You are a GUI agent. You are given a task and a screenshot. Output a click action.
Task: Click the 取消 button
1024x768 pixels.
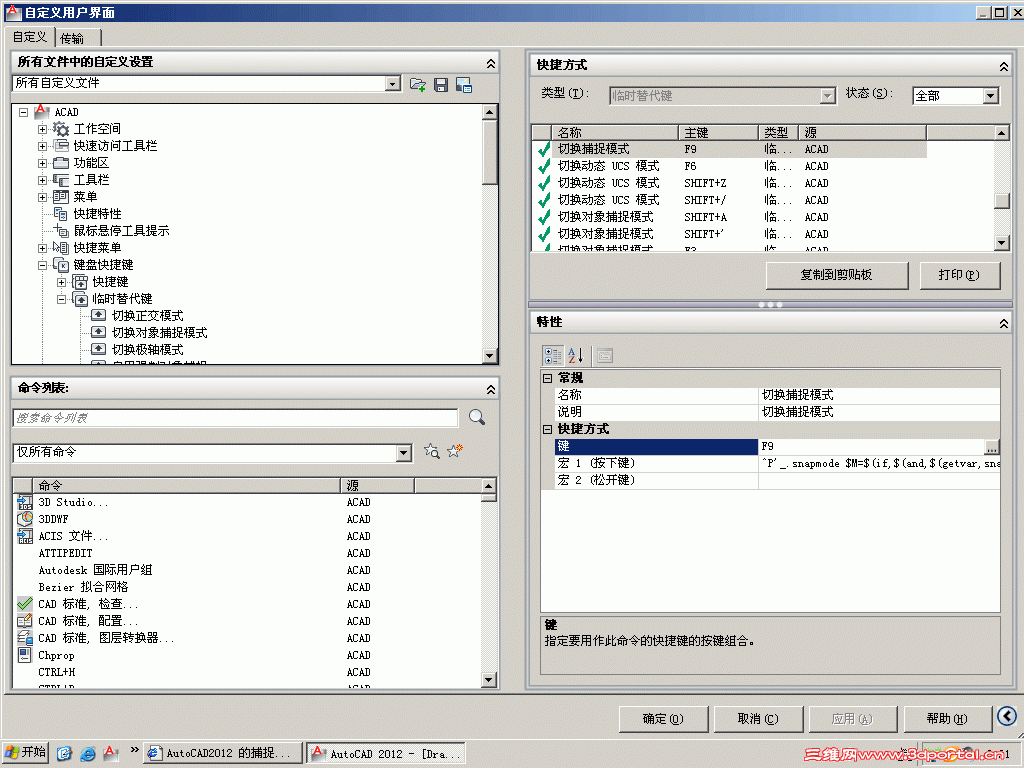758,719
